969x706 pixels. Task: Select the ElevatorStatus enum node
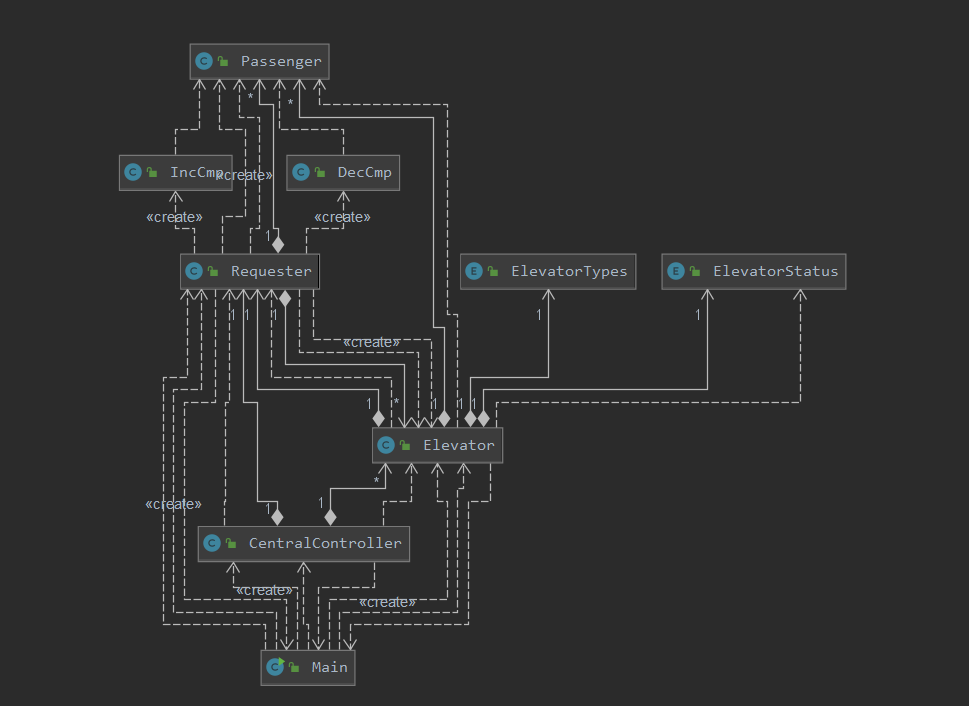754,271
